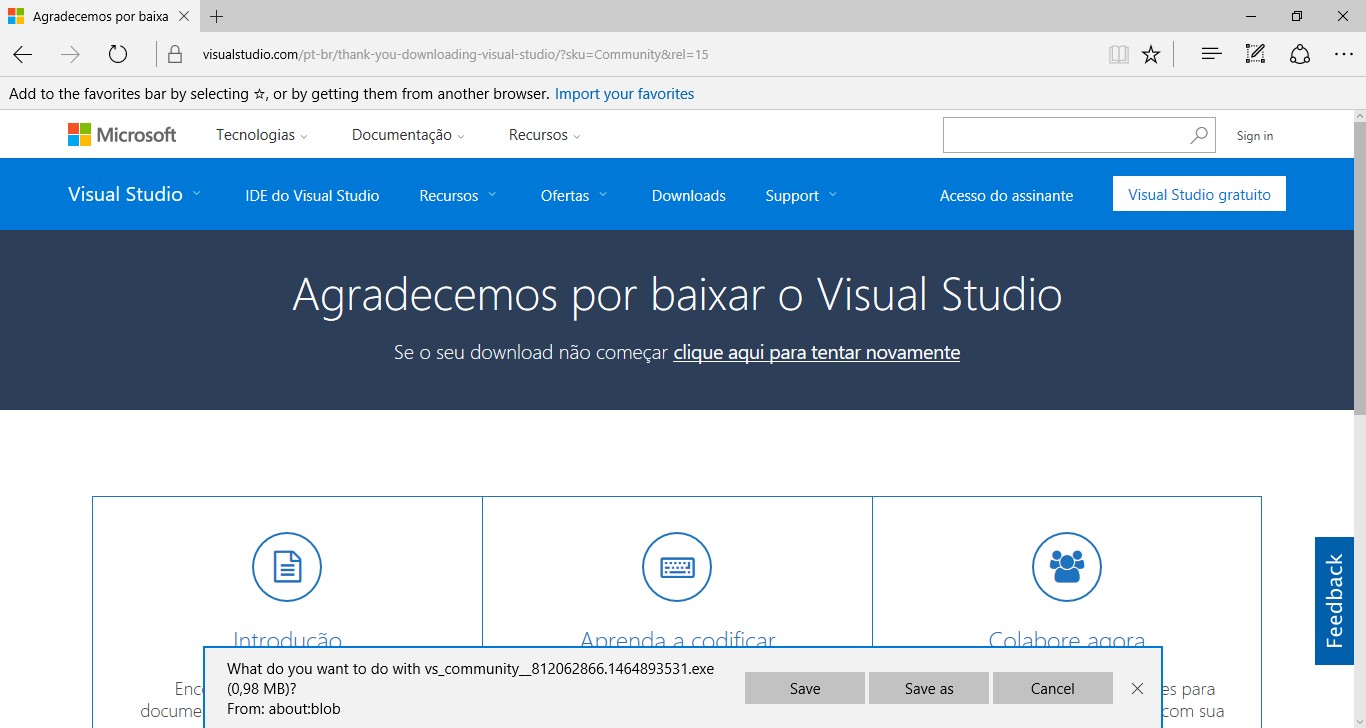Expand the Documentação dropdown
Screen dimensions: 1366x728
pos(408,135)
